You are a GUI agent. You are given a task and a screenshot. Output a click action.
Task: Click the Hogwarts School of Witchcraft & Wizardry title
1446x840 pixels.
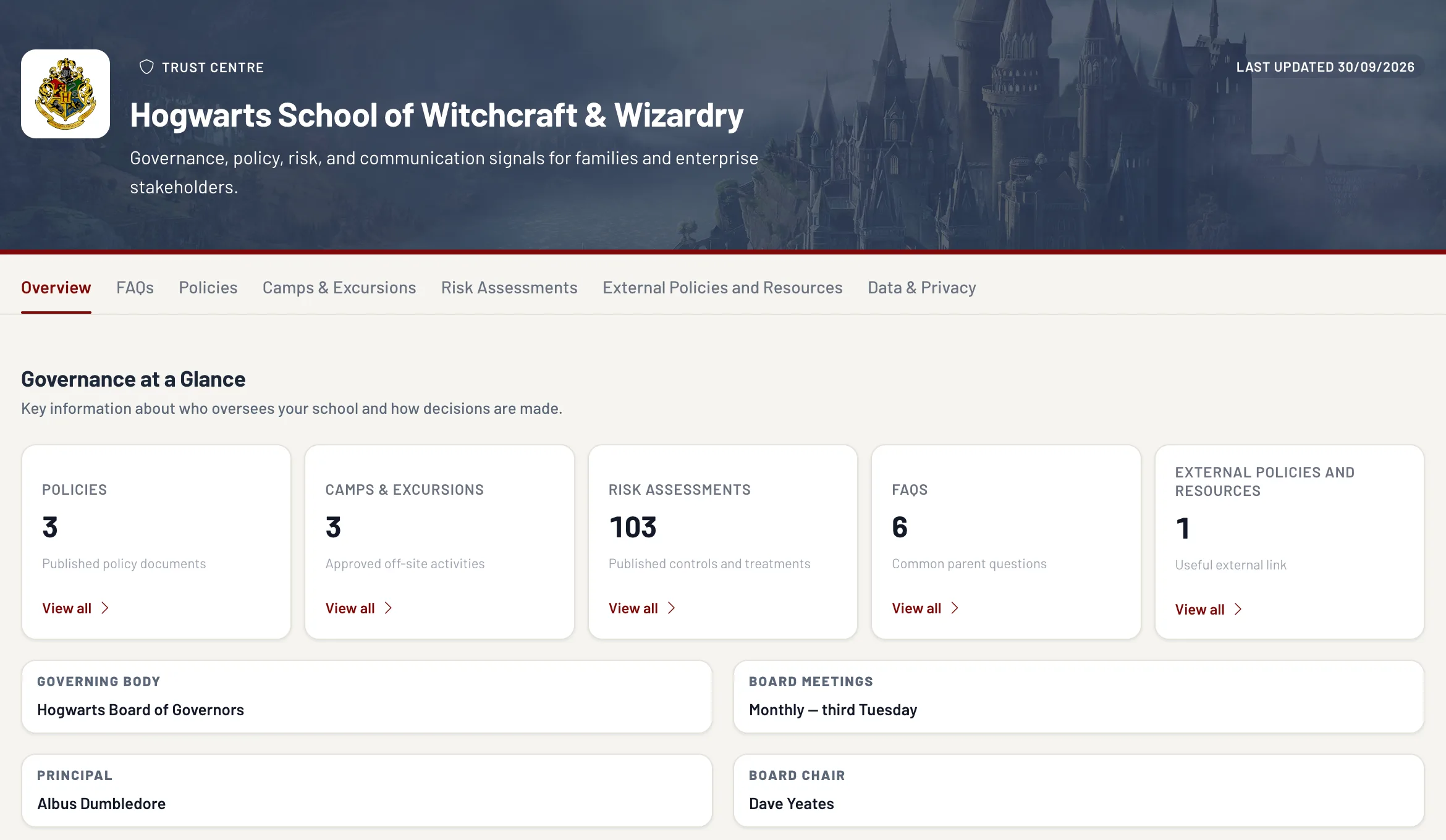click(x=436, y=115)
